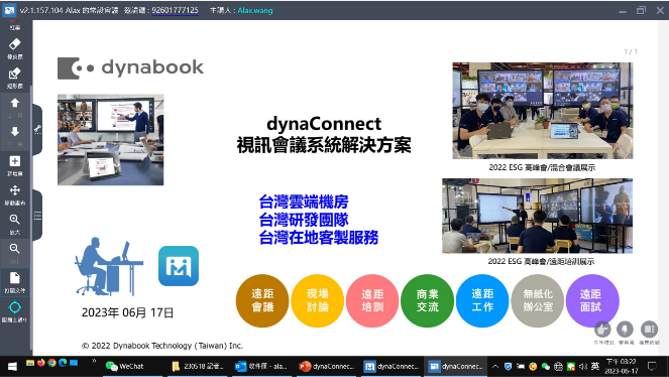
Task: Select the eraser tool in the sidebar
Action: click(15, 48)
